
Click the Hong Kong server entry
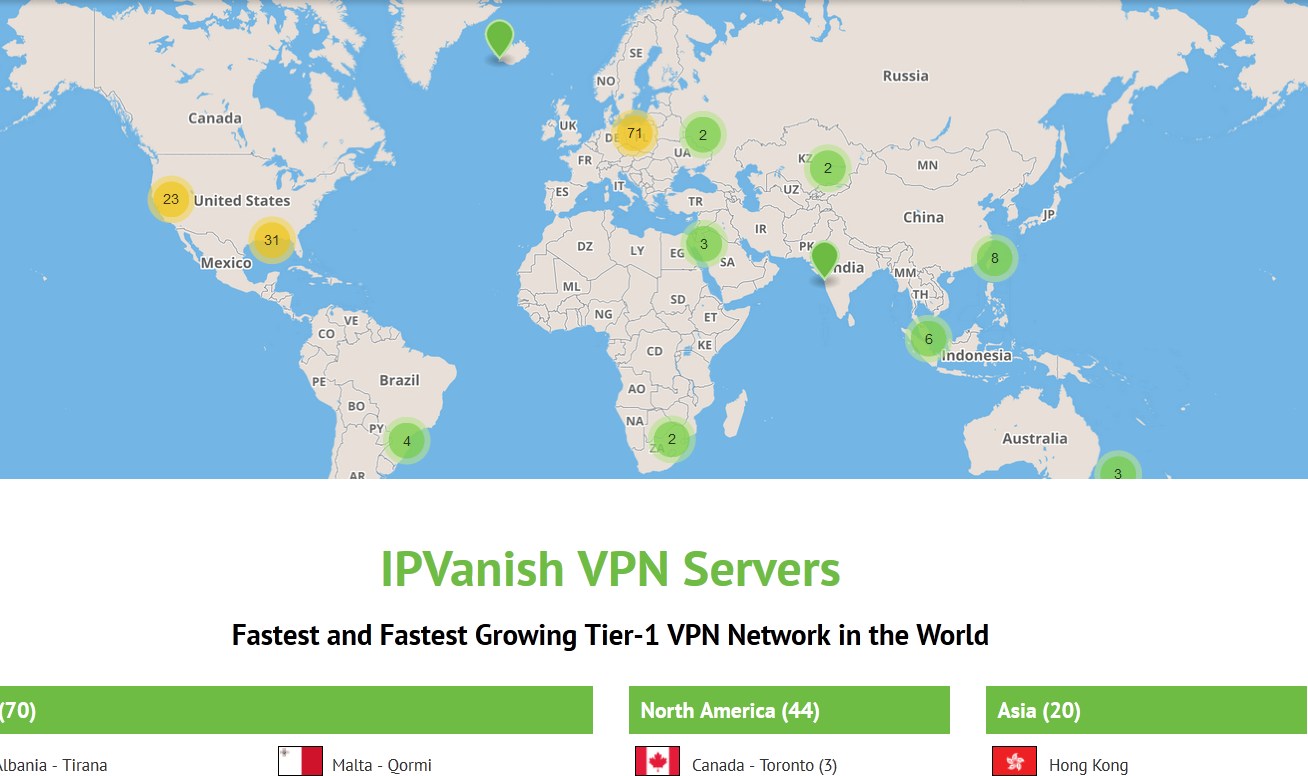(1088, 765)
